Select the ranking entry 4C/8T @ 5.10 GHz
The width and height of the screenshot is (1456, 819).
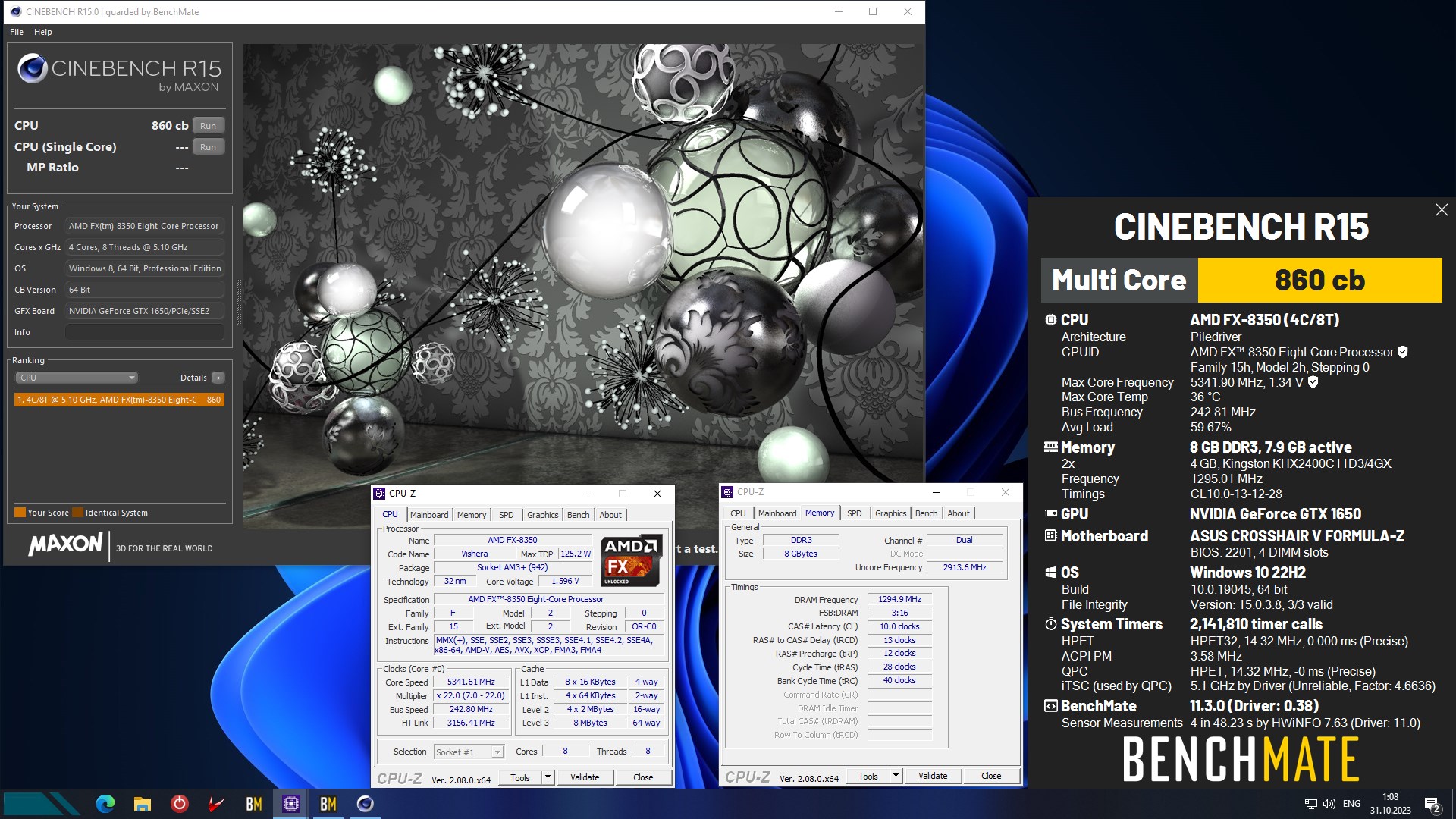119,400
